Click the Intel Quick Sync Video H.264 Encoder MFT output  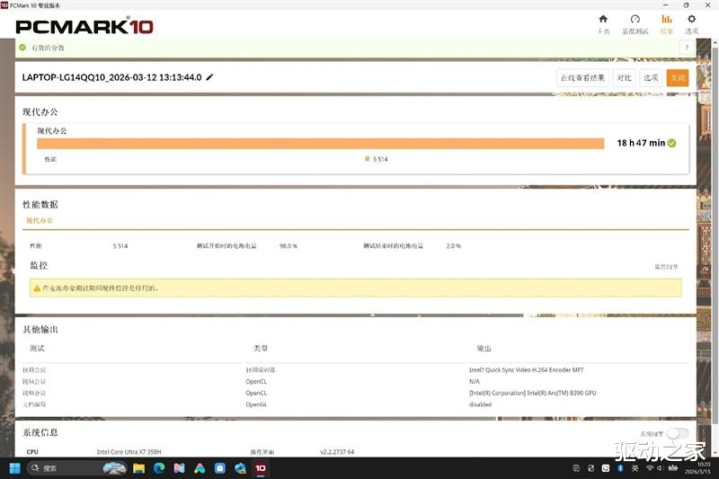pyautogui.click(x=526, y=370)
